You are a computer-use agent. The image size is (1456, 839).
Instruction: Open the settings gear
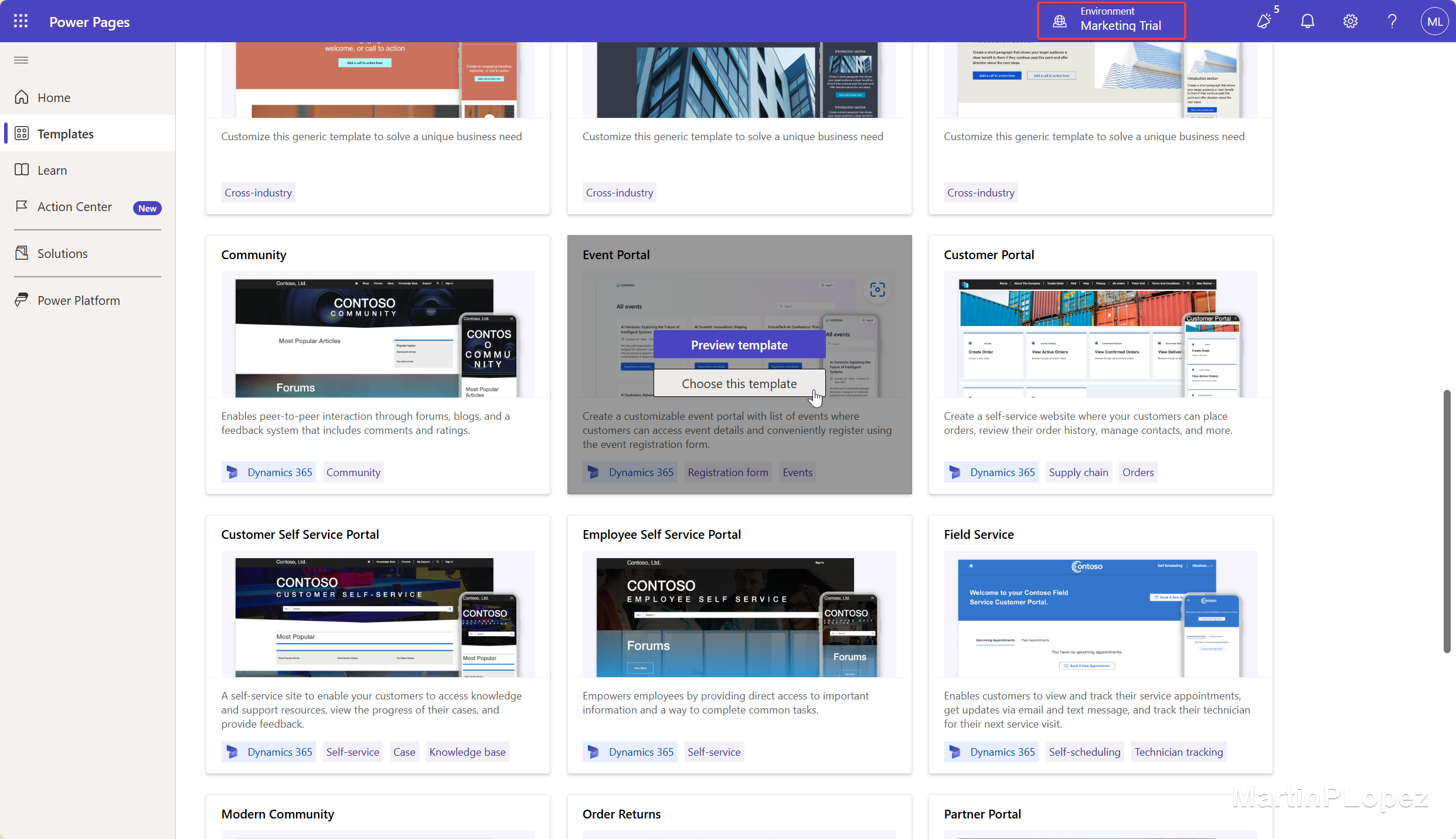pyautogui.click(x=1350, y=22)
